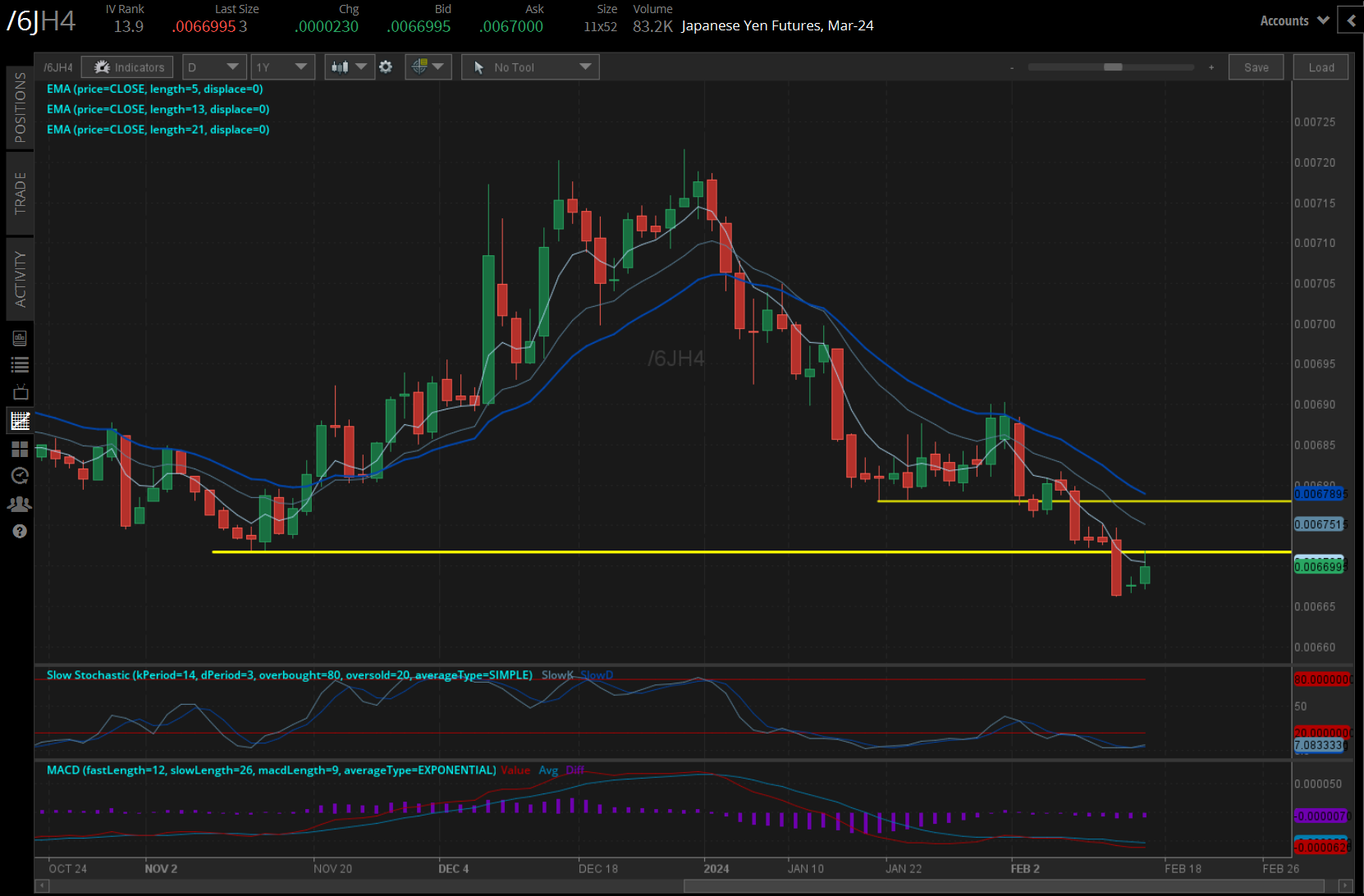Image resolution: width=1364 pixels, height=896 pixels.
Task: Click the TV icon in left sidebar
Action: pyautogui.click(x=20, y=392)
